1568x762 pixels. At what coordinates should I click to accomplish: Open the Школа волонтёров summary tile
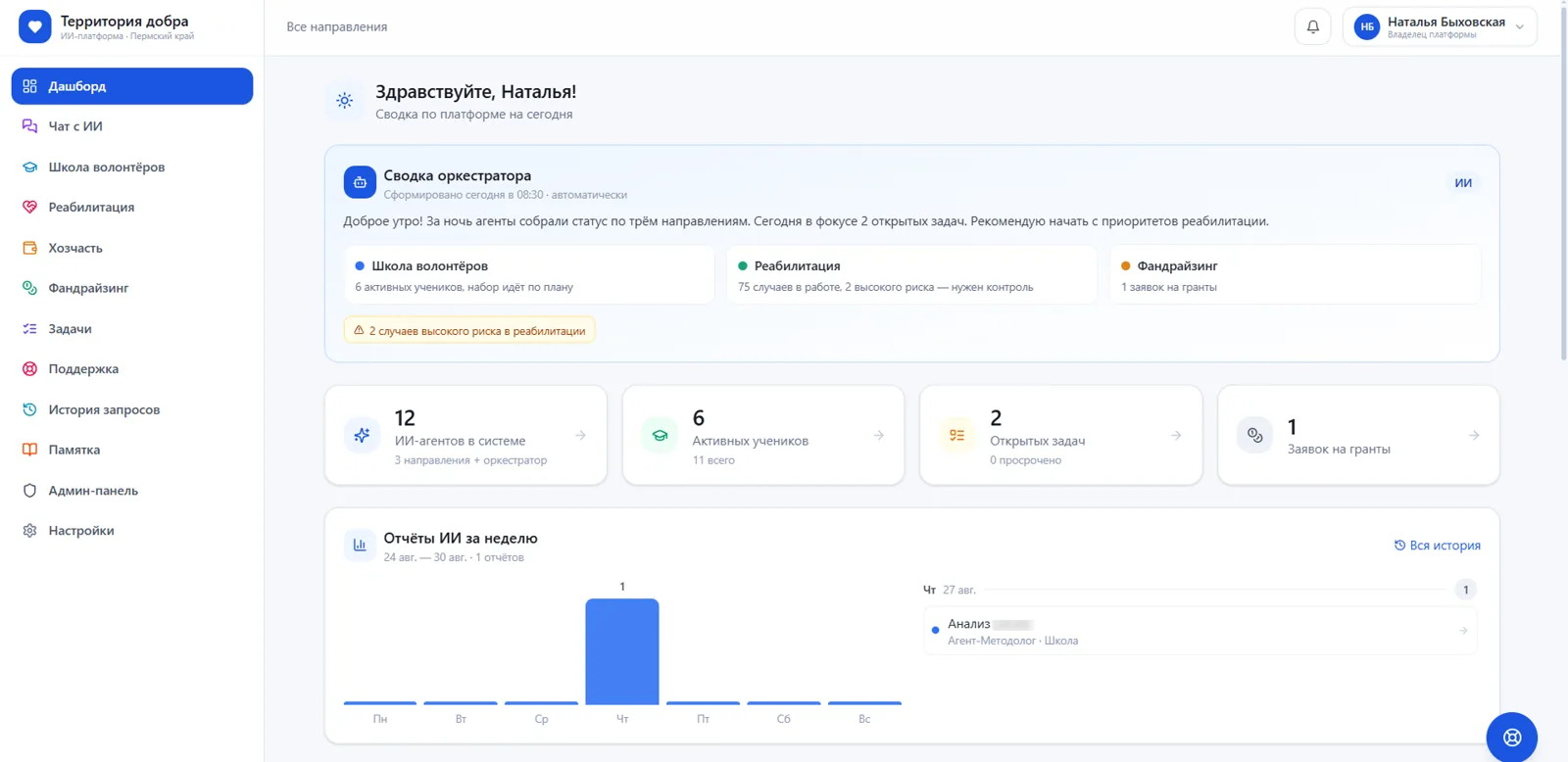(x=529, y=275)
